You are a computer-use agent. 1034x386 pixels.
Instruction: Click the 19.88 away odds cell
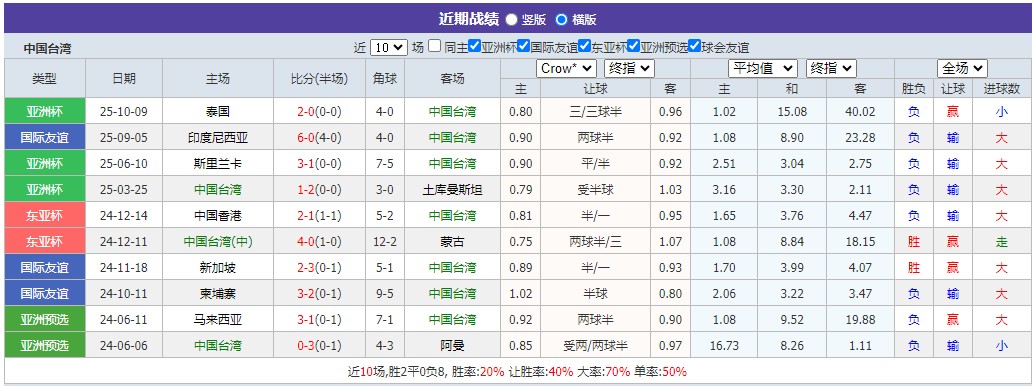click(x=860, y=320)
